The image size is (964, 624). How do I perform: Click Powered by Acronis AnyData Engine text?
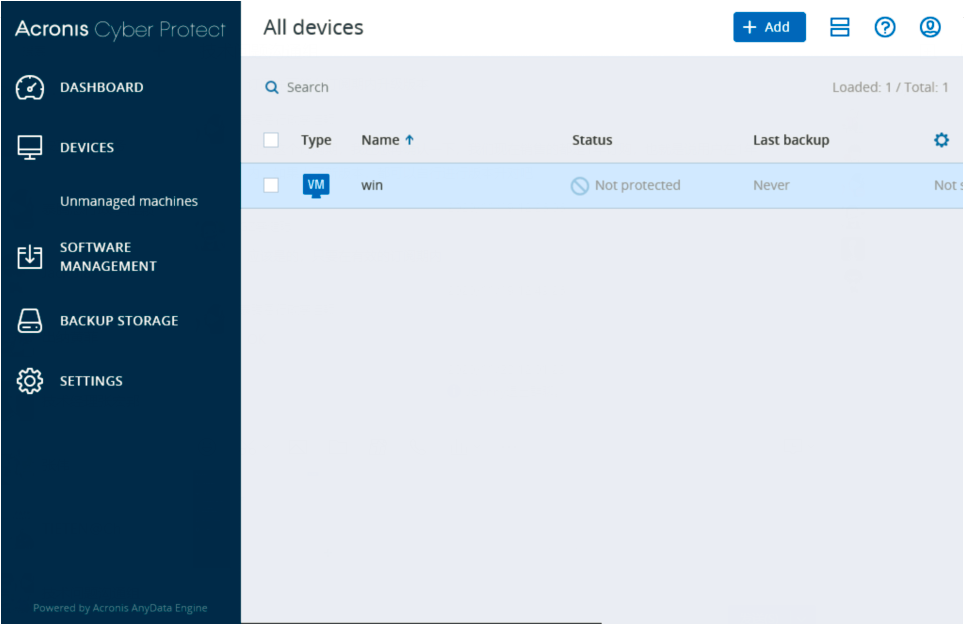click(x=120, y=608)
